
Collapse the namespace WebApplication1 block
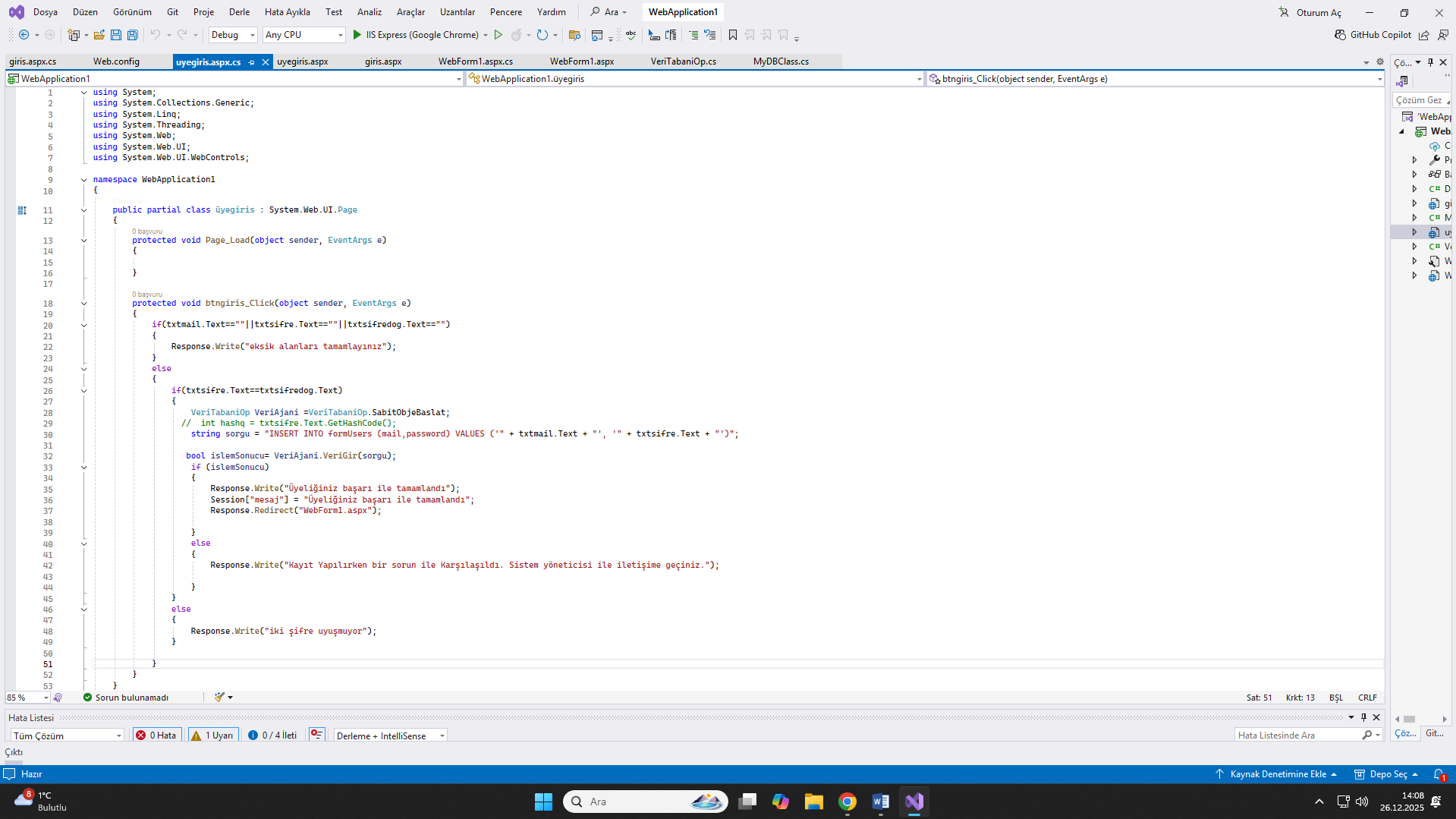click(x=84, y=180)
